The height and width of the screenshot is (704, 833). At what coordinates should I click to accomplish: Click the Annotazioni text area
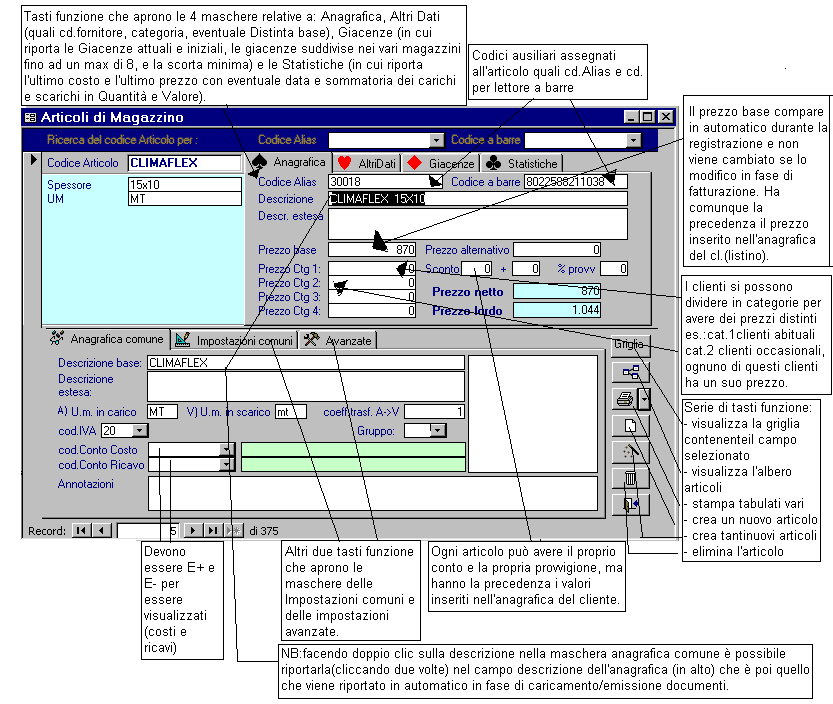[x=373, y=494]
